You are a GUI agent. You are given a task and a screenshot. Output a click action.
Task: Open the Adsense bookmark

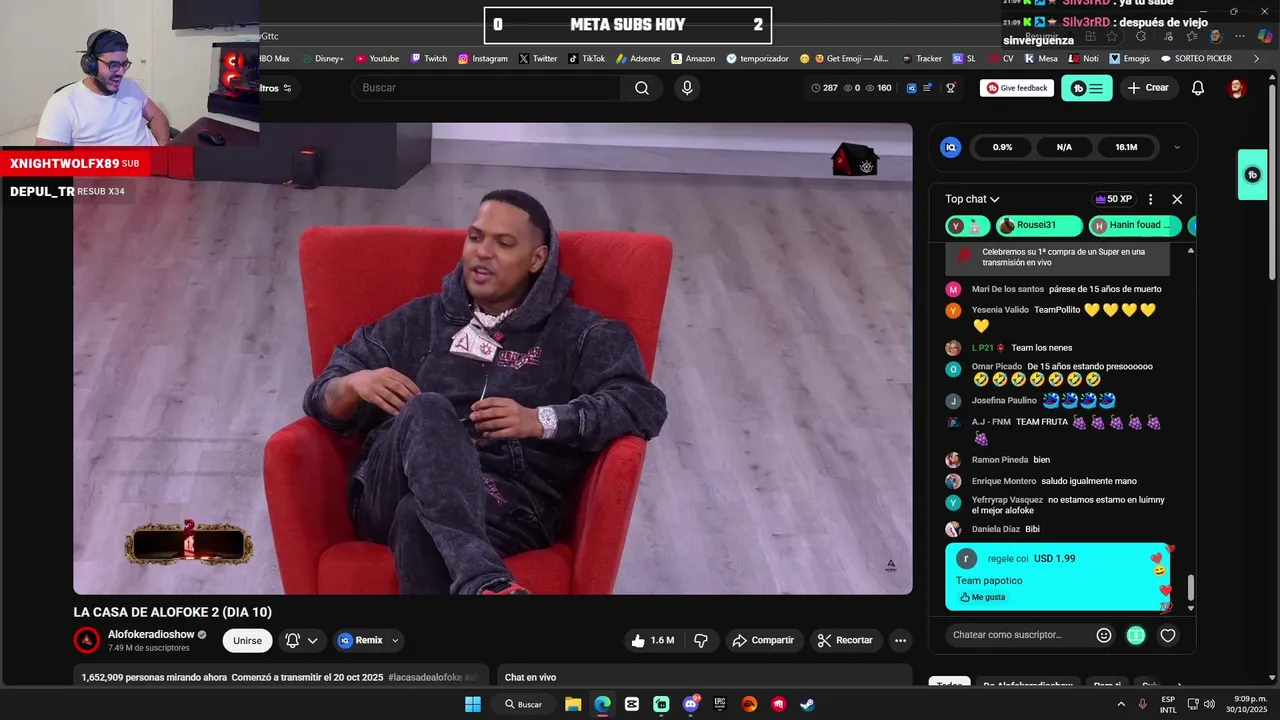(x=637, y=59)
